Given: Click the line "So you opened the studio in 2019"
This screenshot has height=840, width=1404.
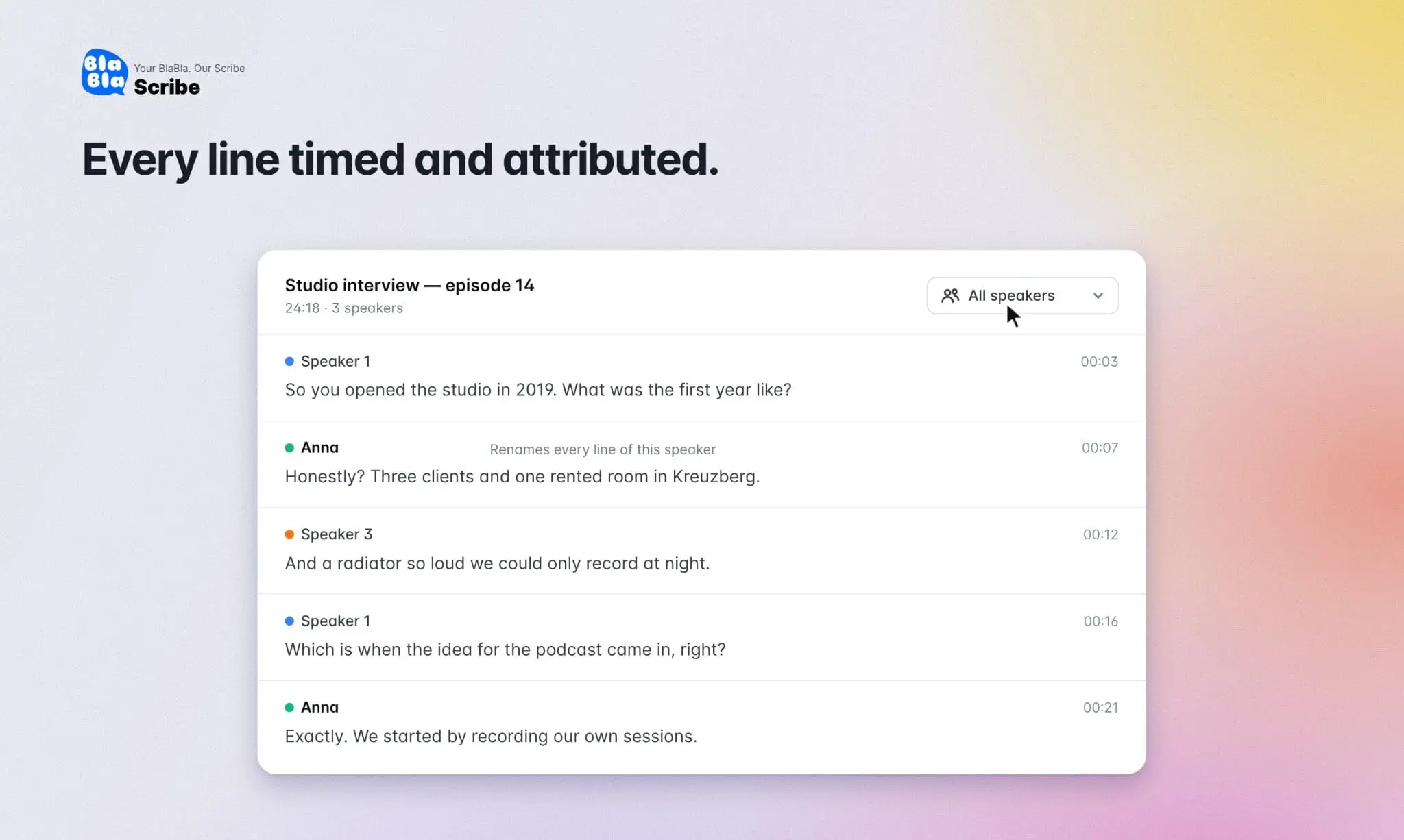Looking at the screenshot, I should tap(538, 390).
